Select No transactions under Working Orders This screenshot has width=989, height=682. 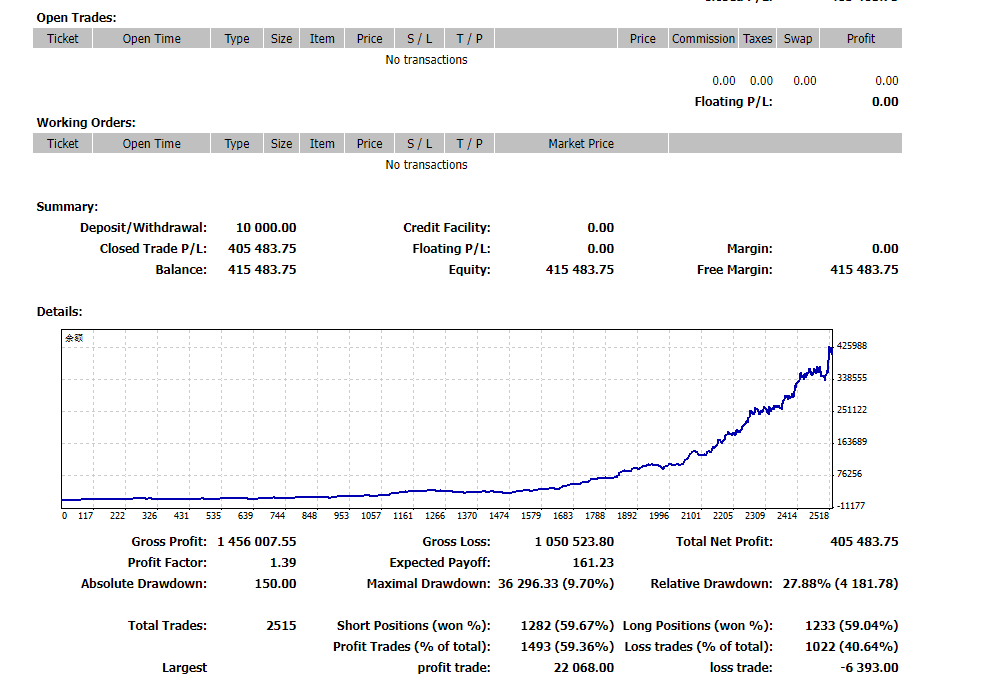click(426, 164)
